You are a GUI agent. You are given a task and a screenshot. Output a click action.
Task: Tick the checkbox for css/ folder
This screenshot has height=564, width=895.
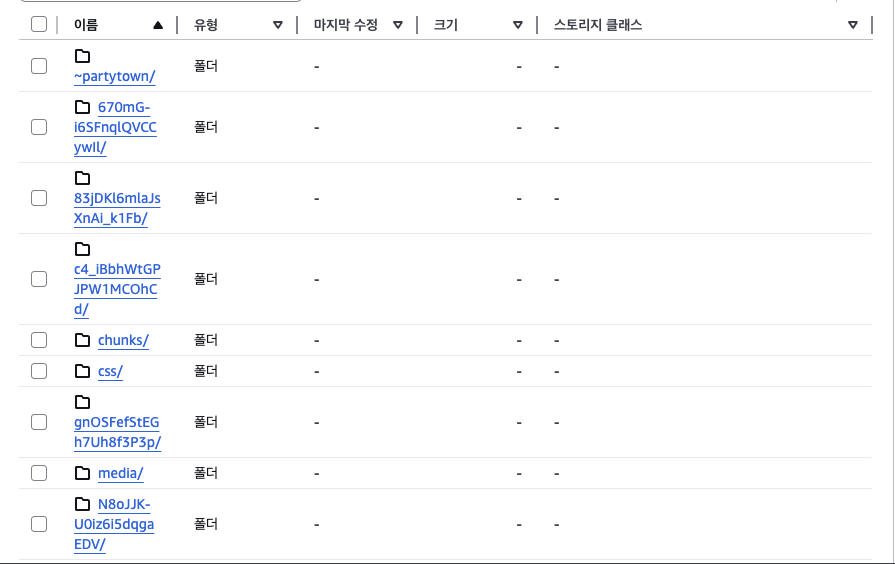tap(39, 371)
